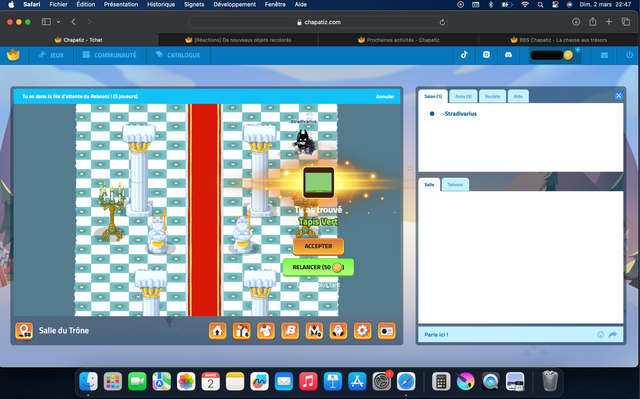Image resolution: width=640 pixels, height=399 pixels.
Task: Switch to the Amis tab
Action: coord(463,96)
